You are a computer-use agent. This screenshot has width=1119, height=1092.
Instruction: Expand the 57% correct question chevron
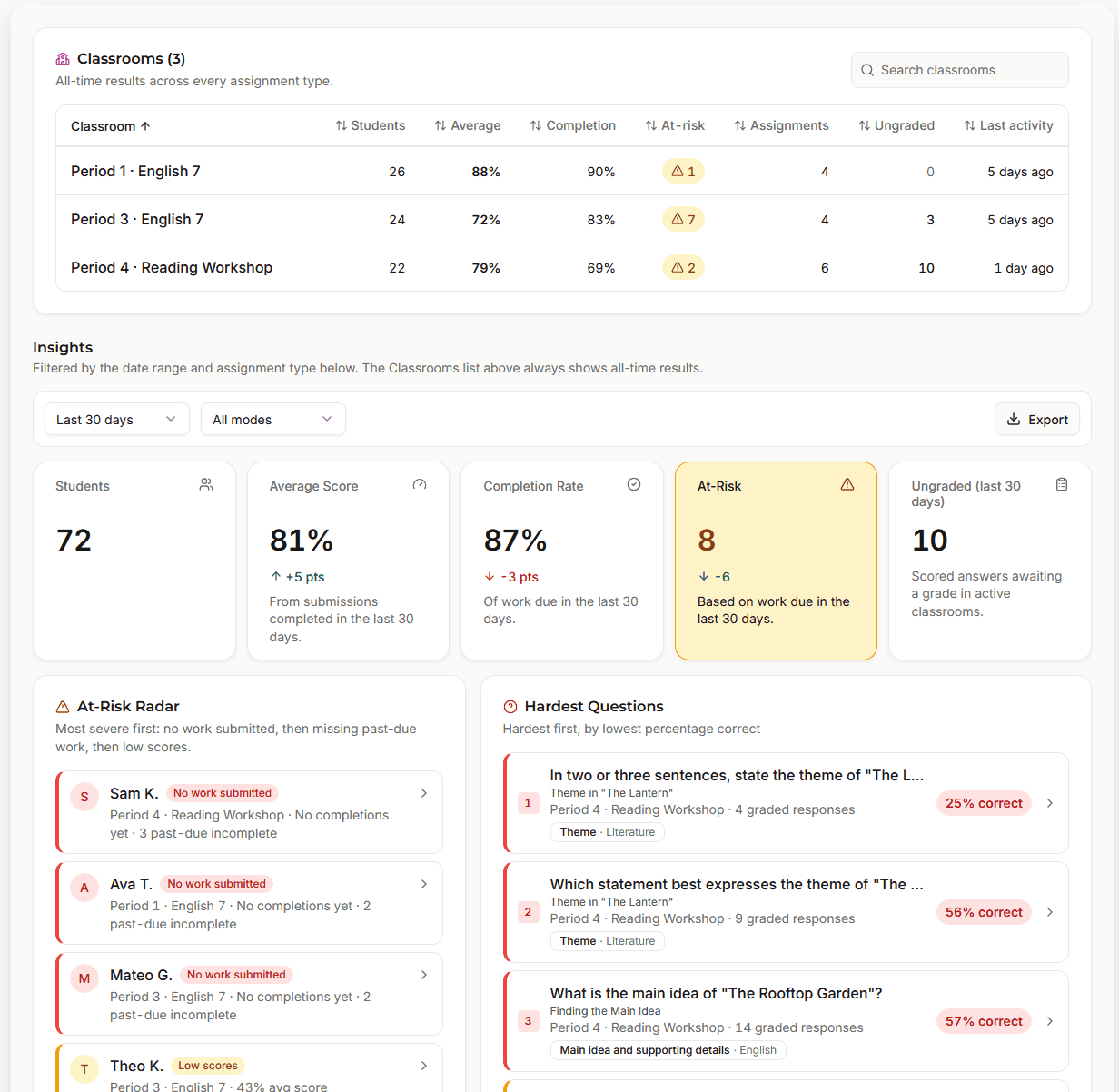pos(1050,1021)
